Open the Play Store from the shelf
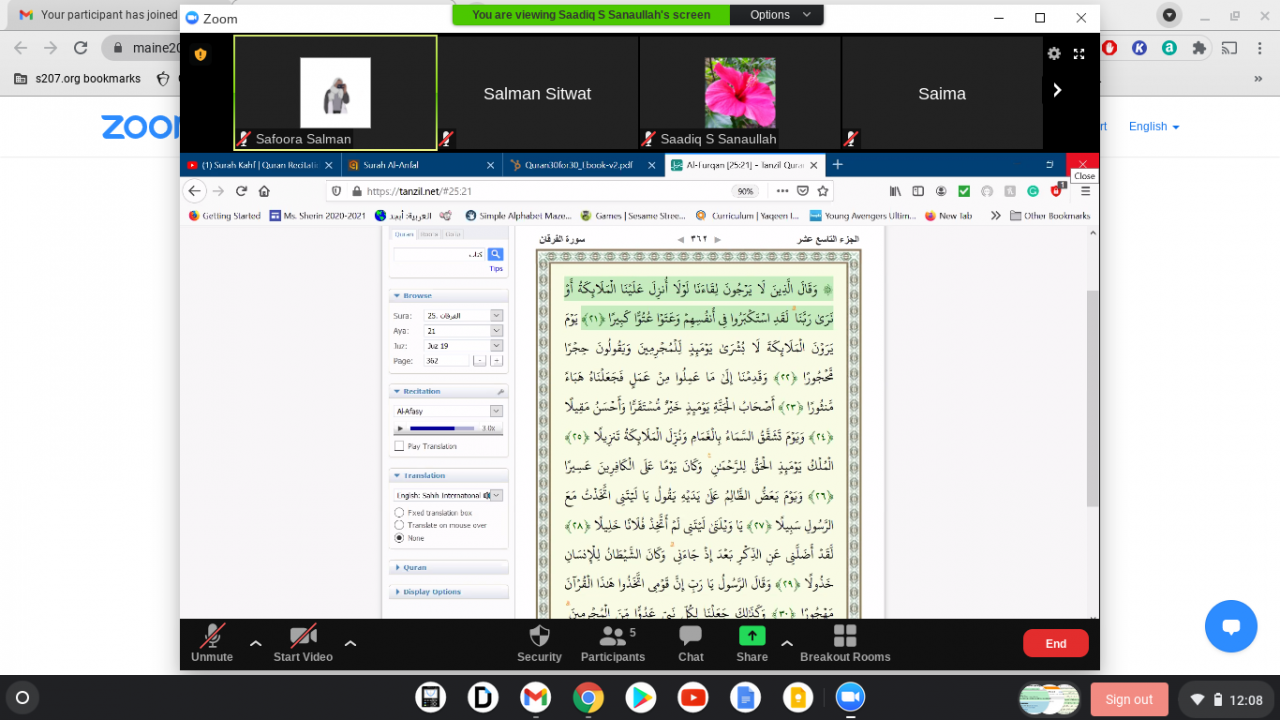Image resolution: width=1280 pixels, height=720 pixels. (640, 697)
